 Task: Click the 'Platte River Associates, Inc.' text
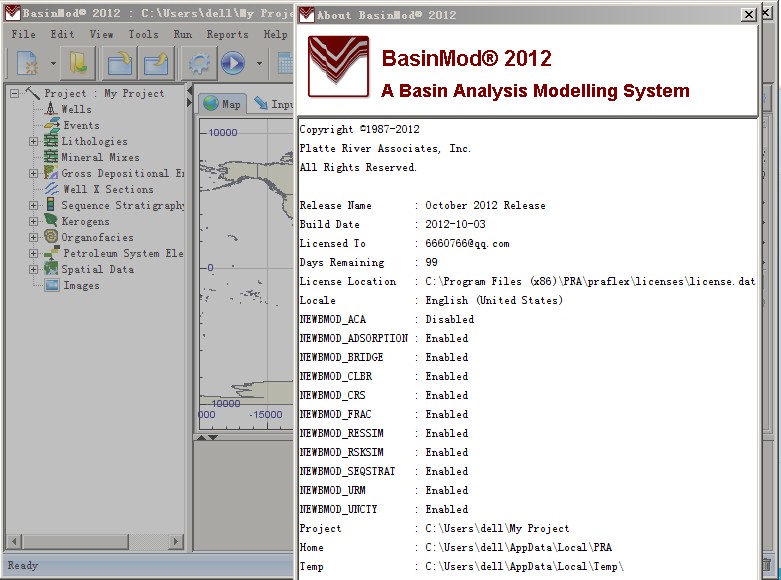pos(385,148)
